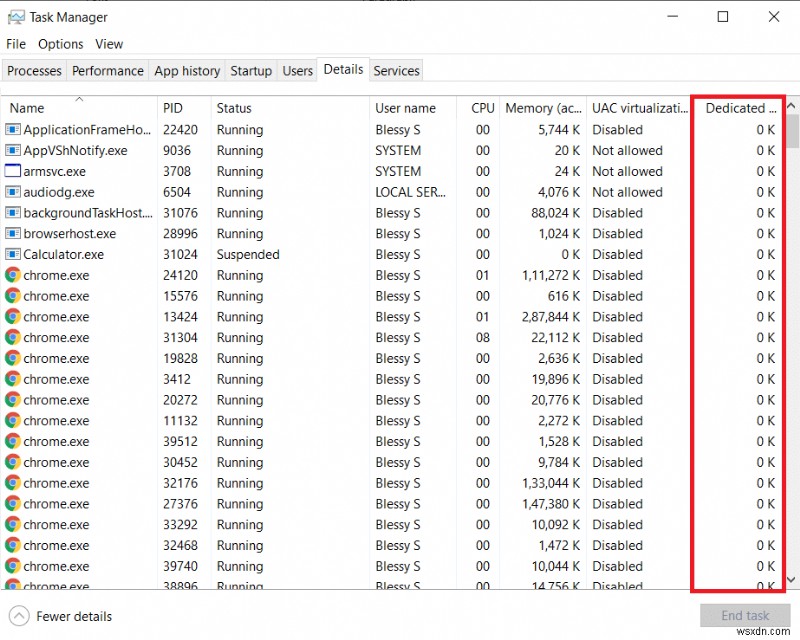The width and height of the screenshot is (800, 640).
Task: Open the File menu
Action: click(x=15, y=44)
